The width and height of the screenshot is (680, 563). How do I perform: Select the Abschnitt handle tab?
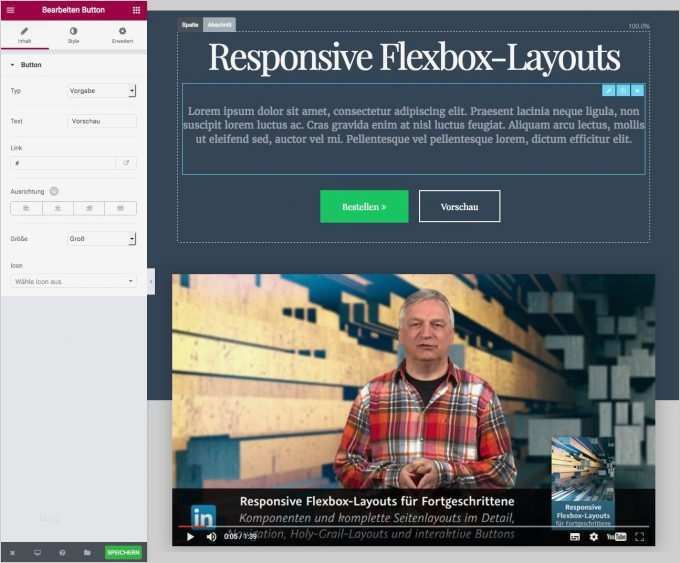click(x=219, y=25)
